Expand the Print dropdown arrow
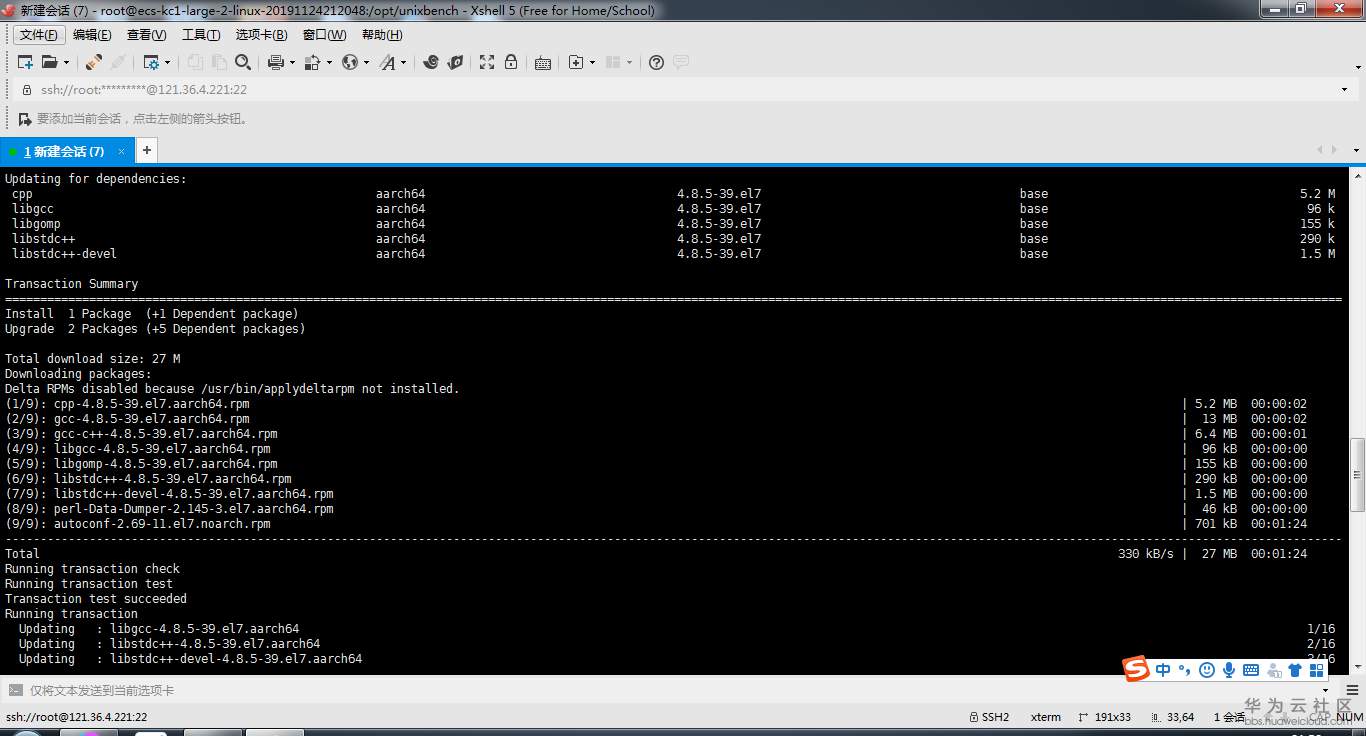This screenshot has height=736, width=1366. (292, 62)
